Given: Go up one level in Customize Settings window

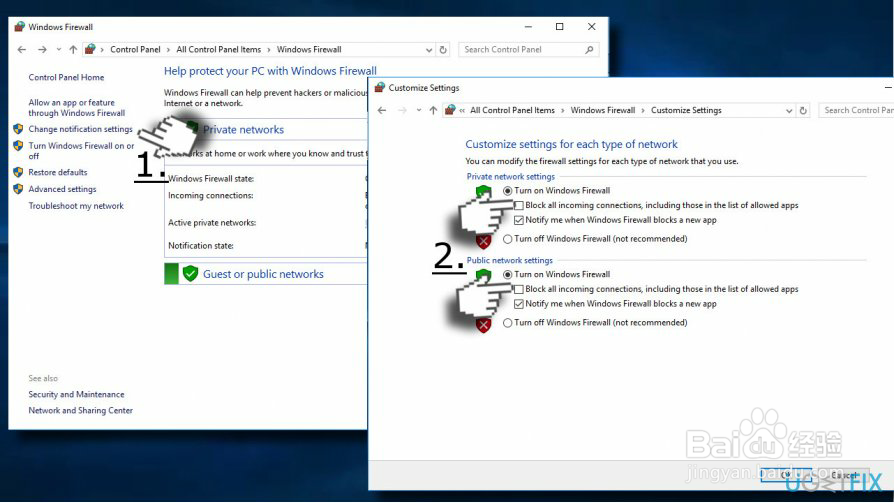Looking at the screenshot, I should tap(433, 111).
